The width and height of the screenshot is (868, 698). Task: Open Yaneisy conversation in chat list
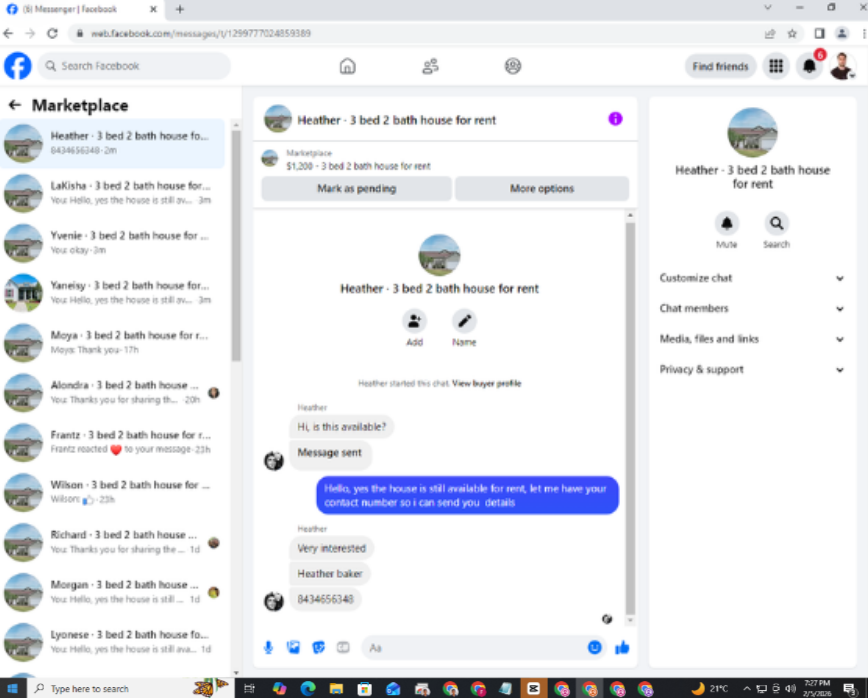[x=113, y=292]
